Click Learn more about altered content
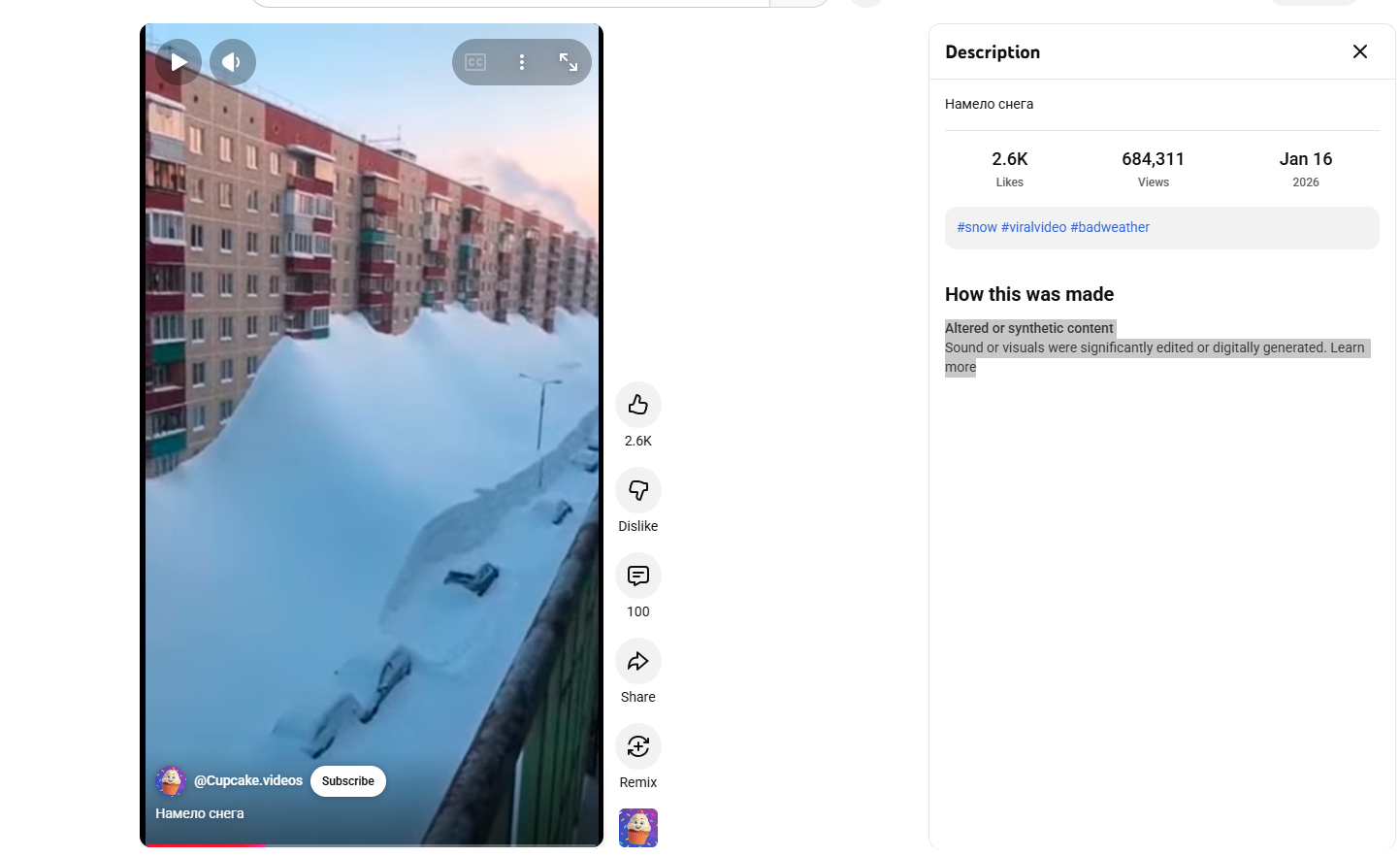 point(1347,347)
